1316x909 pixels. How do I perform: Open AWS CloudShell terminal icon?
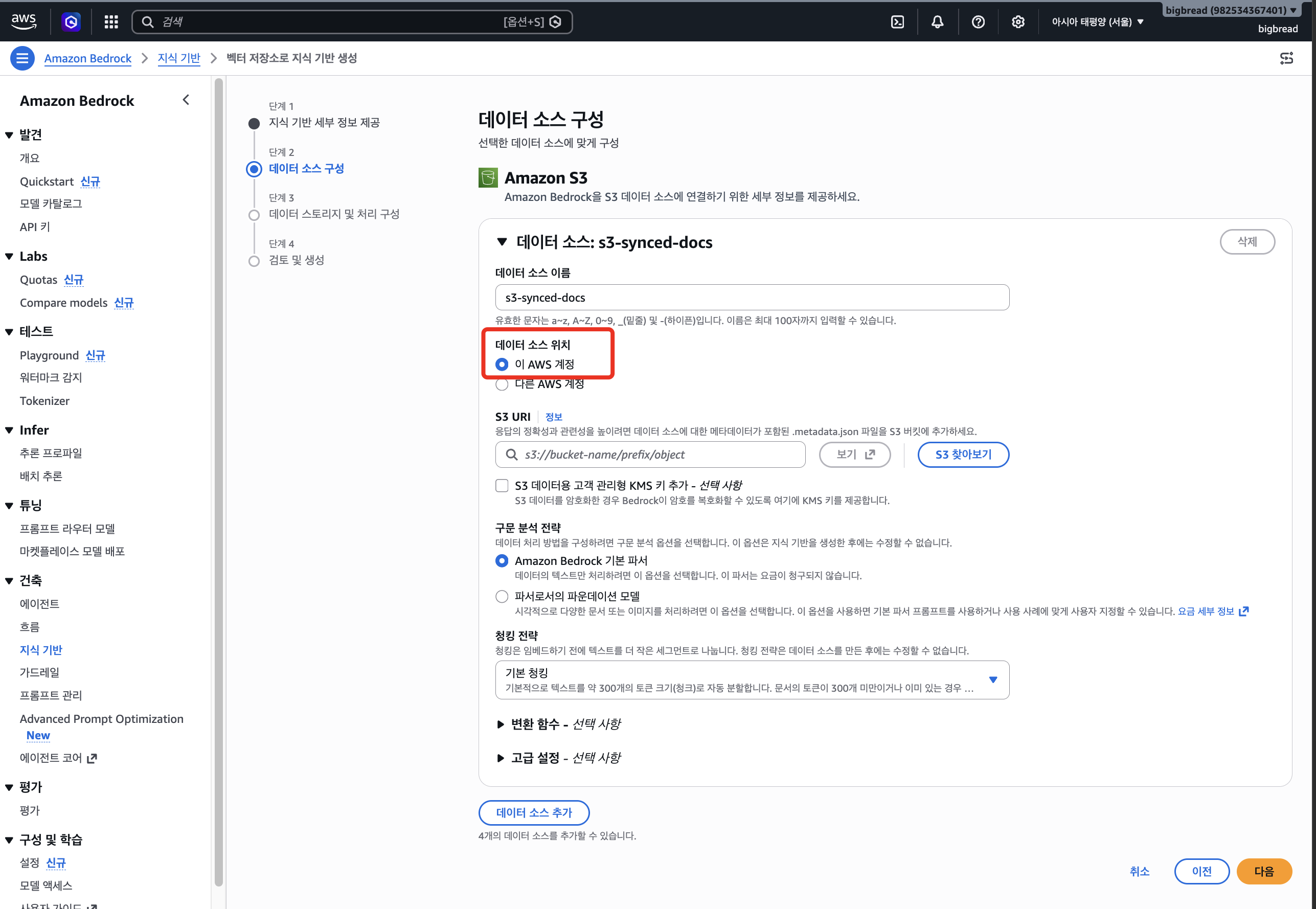897,21
